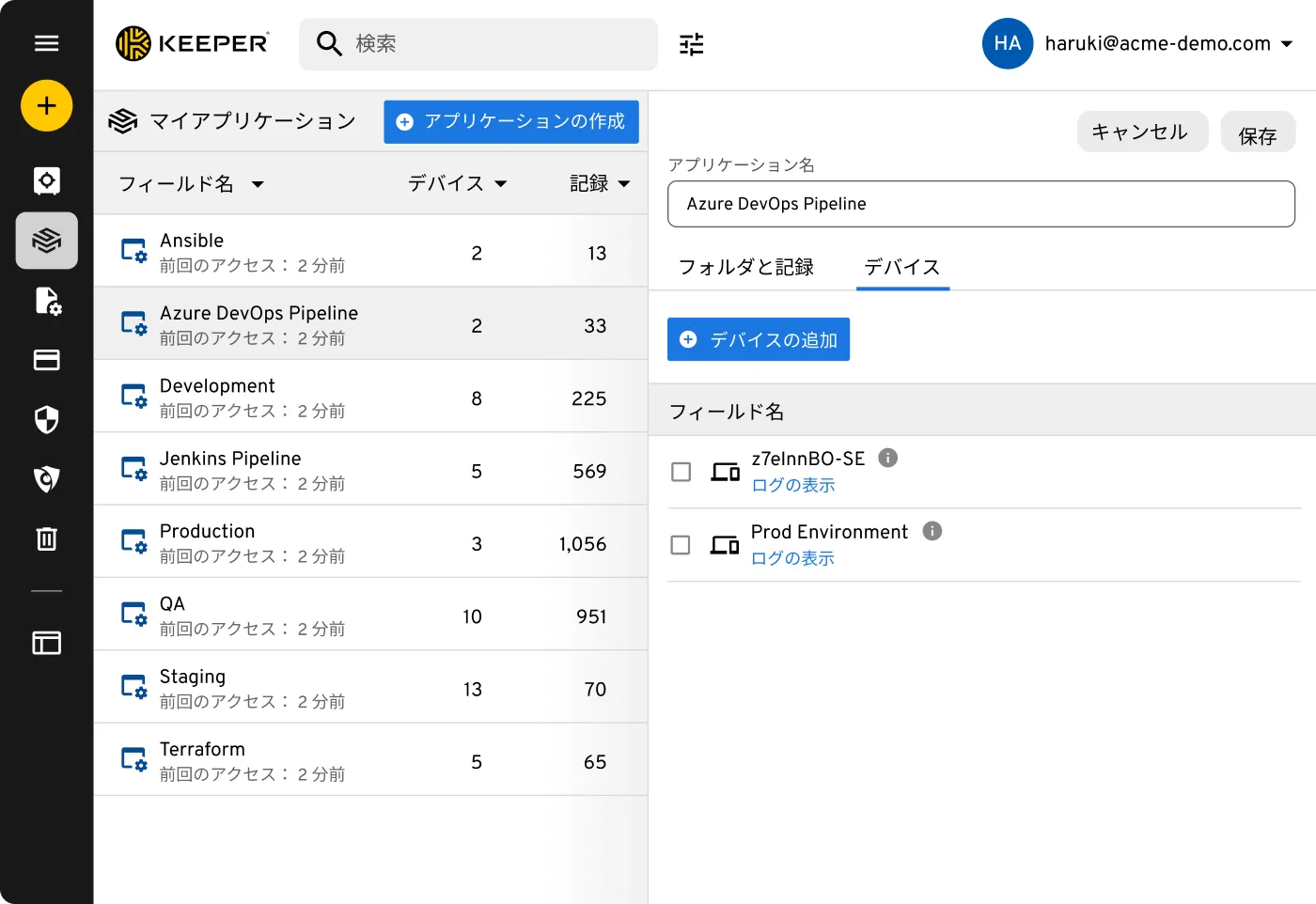Click device count 13 in Staging row

click(x=473, y=690)
